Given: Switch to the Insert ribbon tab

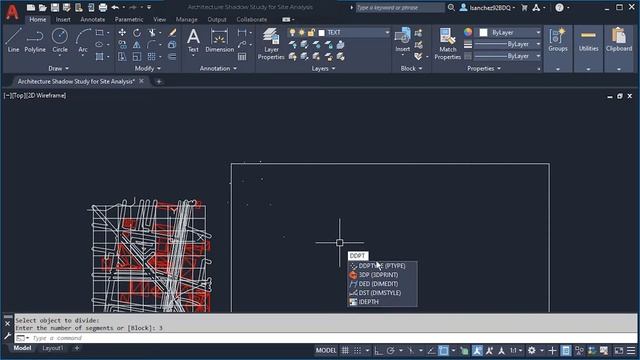Looking at the screenshot, I should 63,19.
